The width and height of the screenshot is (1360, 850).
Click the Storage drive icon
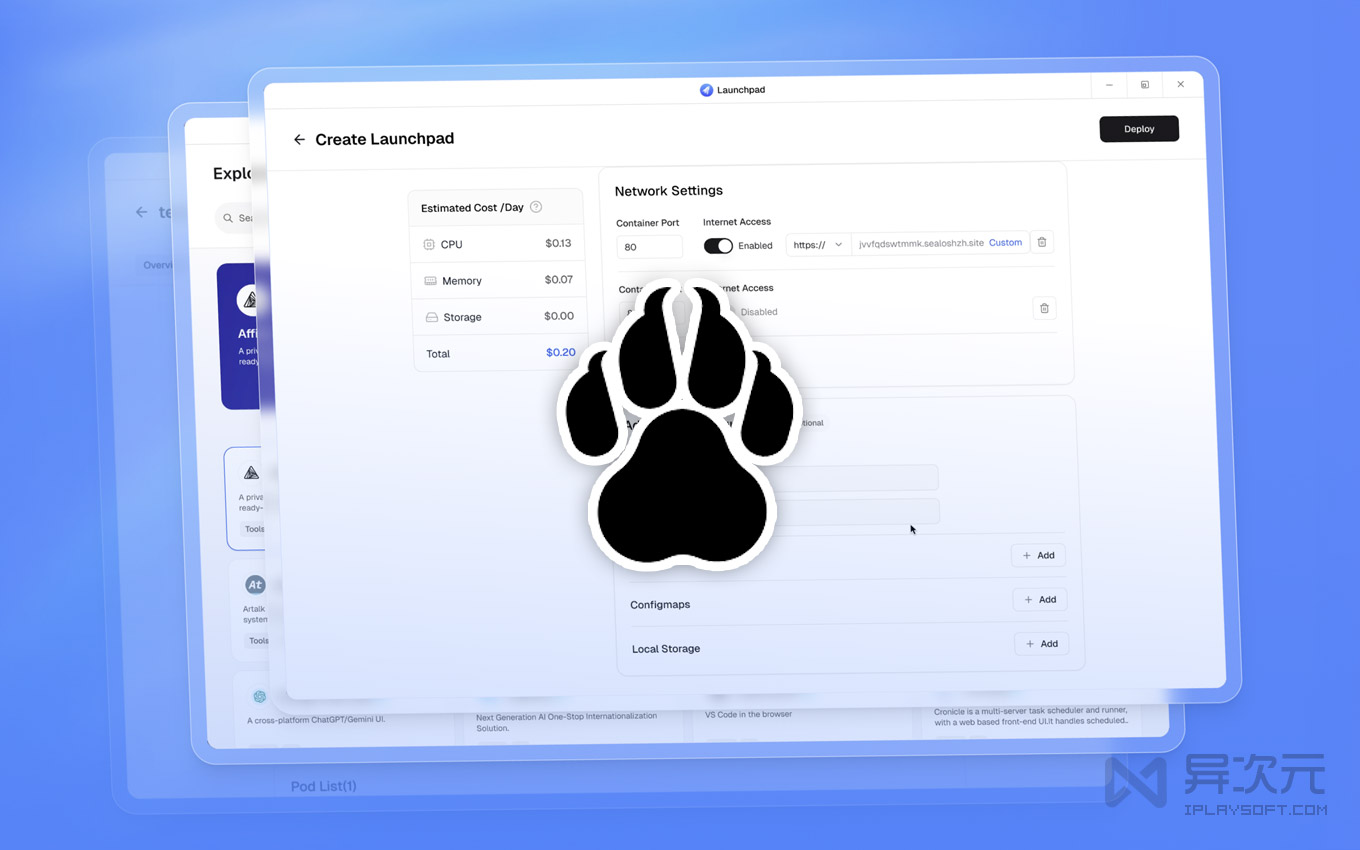tap(431, 317)
